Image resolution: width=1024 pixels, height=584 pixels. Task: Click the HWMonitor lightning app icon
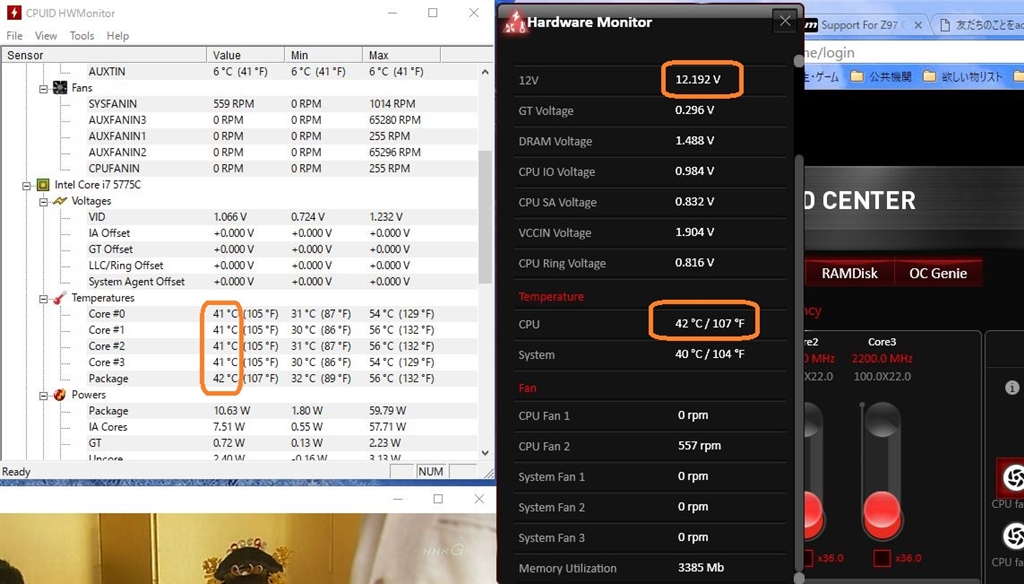[13, 12]
